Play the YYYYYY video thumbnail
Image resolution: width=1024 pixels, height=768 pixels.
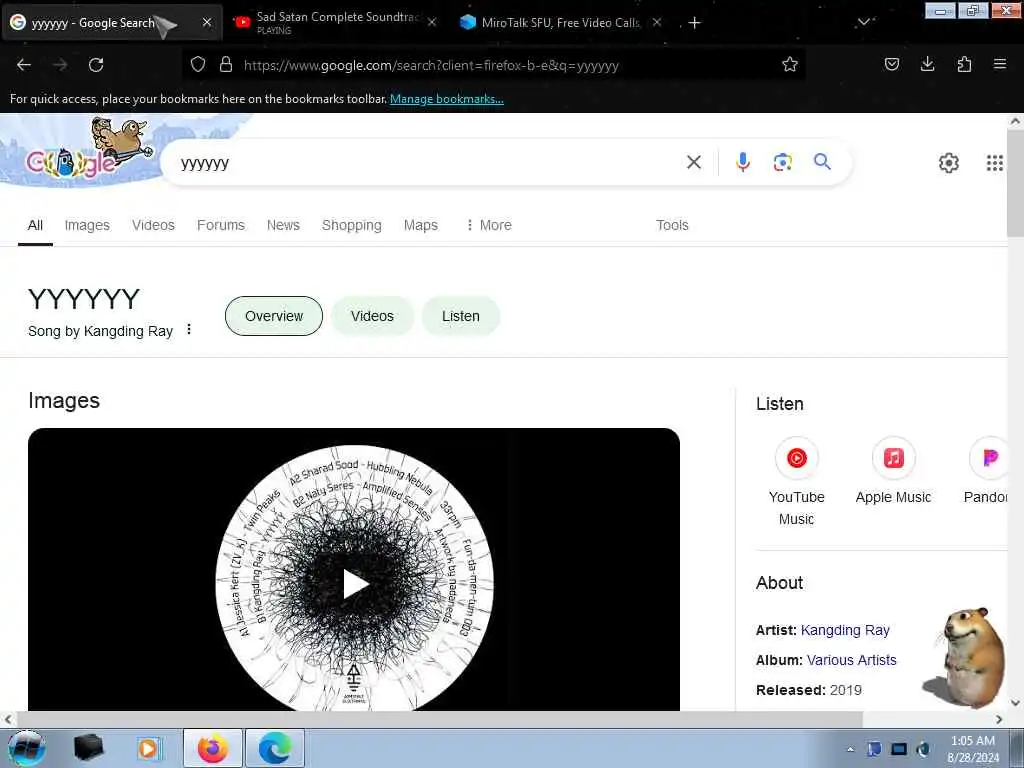click(x=354, y=569)
